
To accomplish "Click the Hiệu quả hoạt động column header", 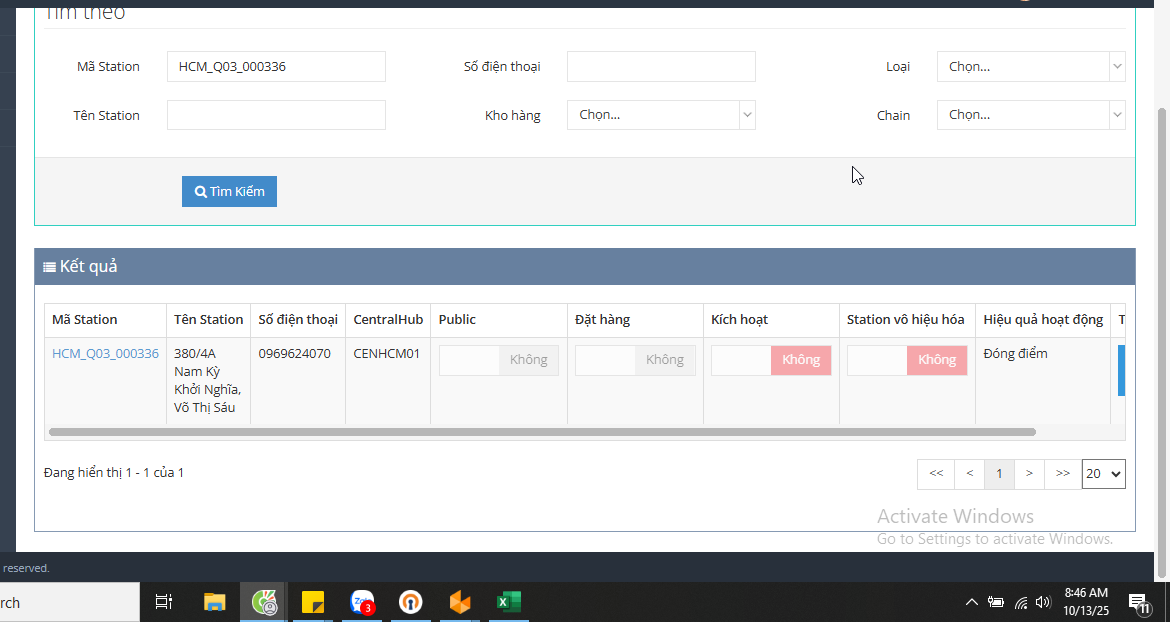I will pos(1043,319).
